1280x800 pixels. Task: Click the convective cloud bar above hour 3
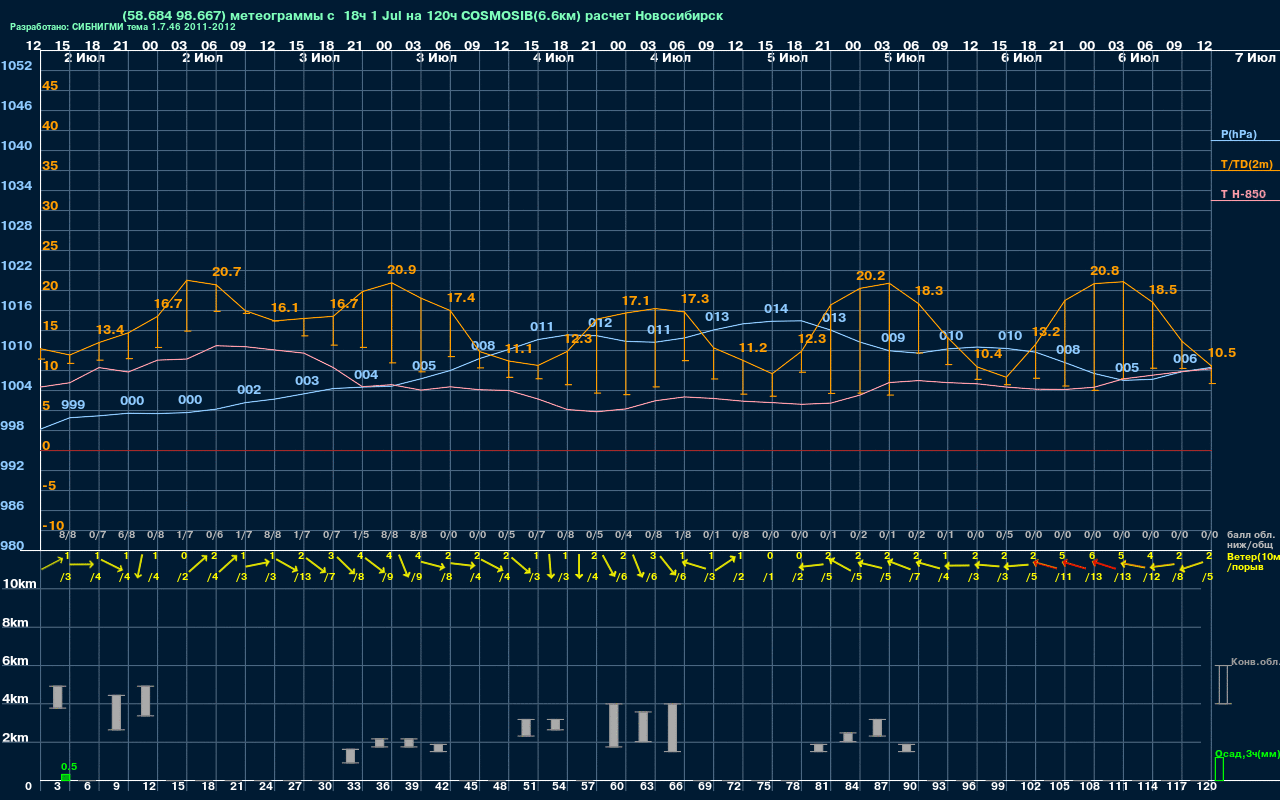58,698
